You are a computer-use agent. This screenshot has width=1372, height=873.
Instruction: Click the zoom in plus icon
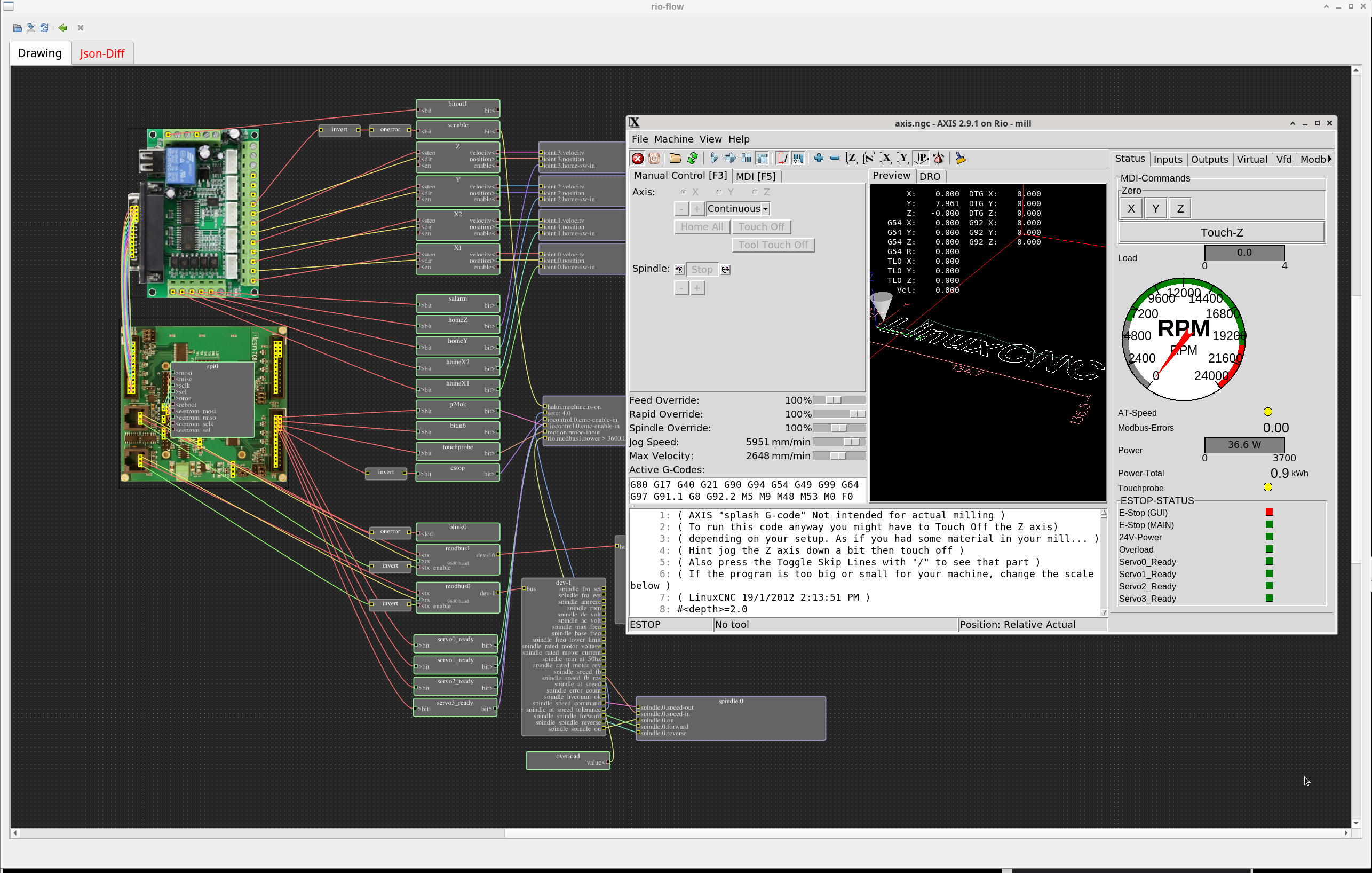(x=819, y=159)
